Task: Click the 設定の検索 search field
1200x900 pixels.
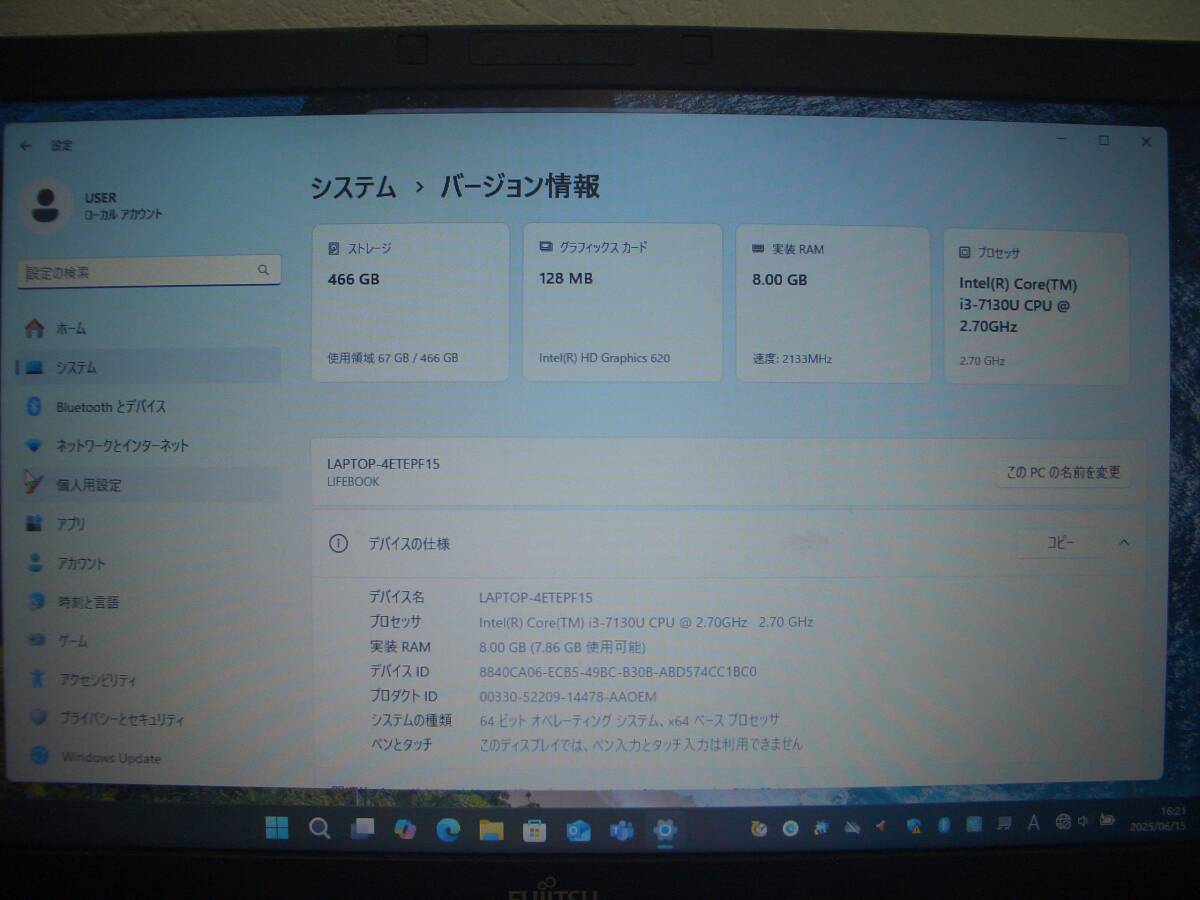Action: point(148,271)
